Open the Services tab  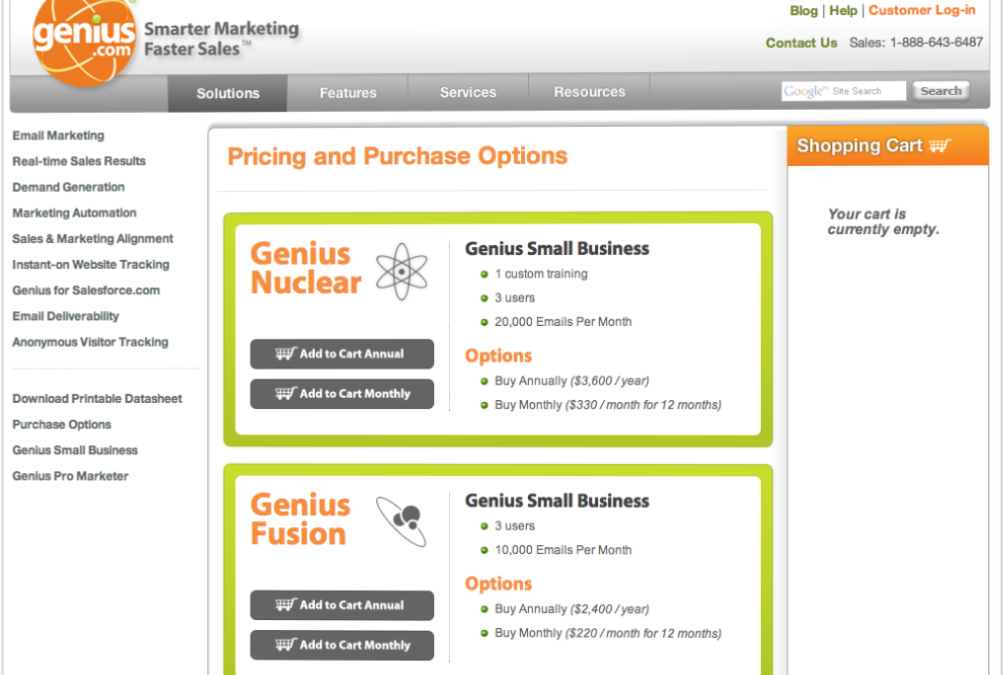coord(468,92)
